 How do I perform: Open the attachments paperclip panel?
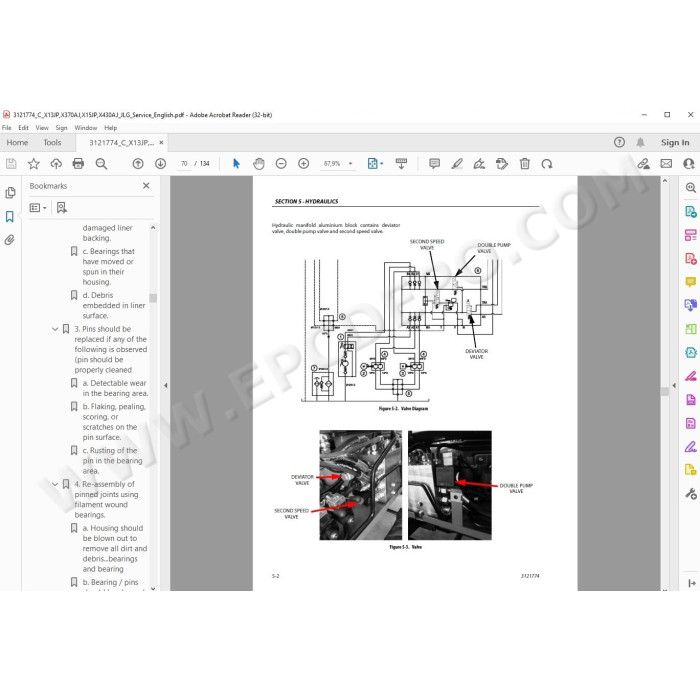pos(10,240)
